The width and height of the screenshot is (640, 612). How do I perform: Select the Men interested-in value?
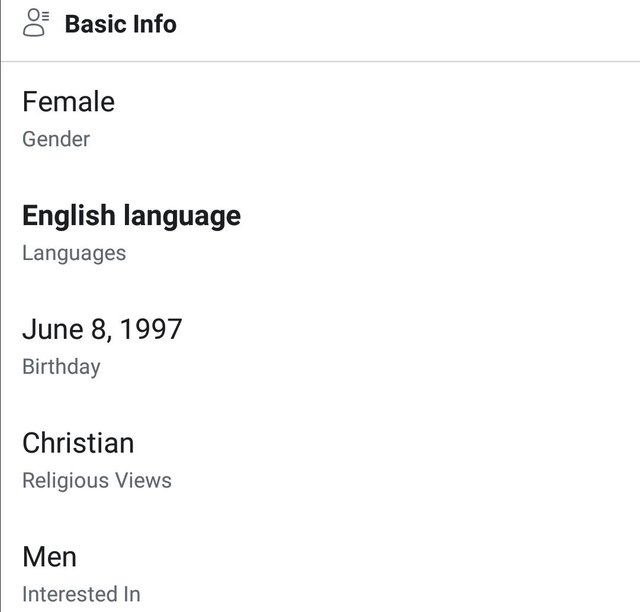pos(49,557)
